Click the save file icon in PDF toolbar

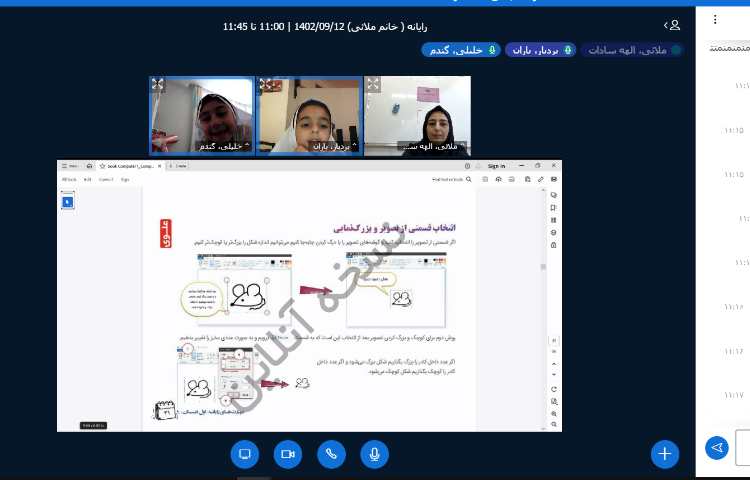[485, 179]
